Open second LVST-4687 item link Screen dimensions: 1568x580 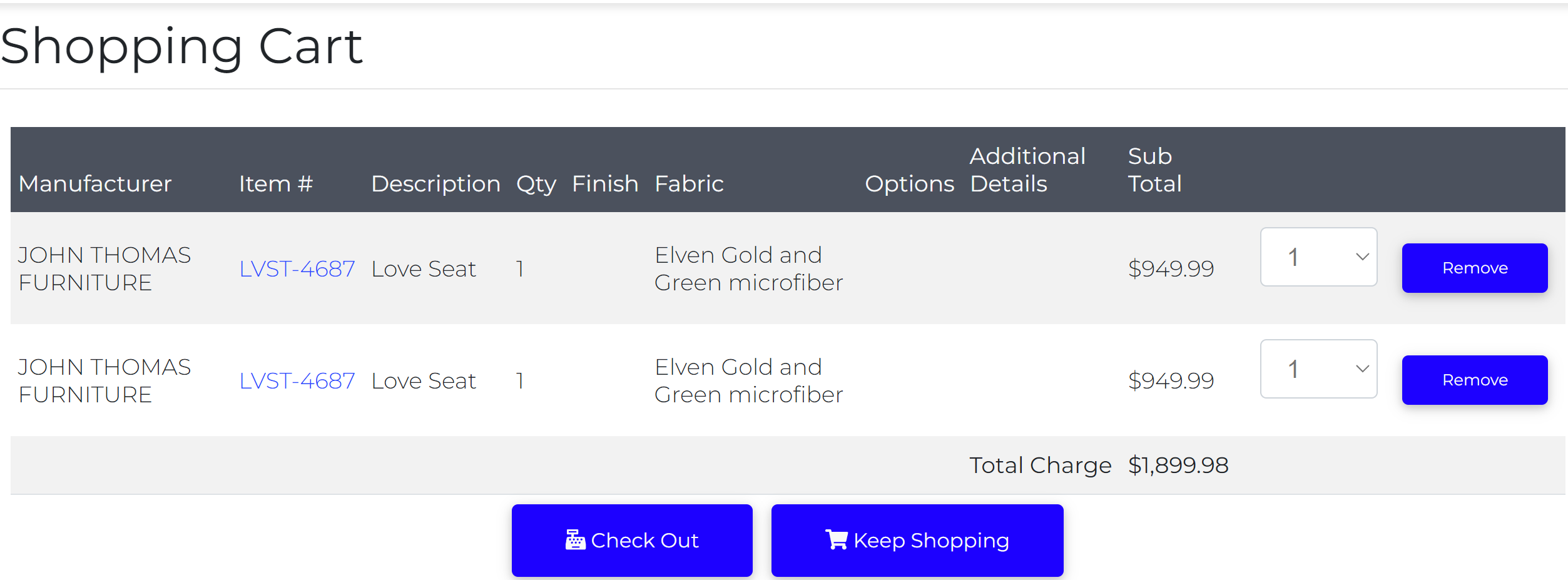coord(297,381)
